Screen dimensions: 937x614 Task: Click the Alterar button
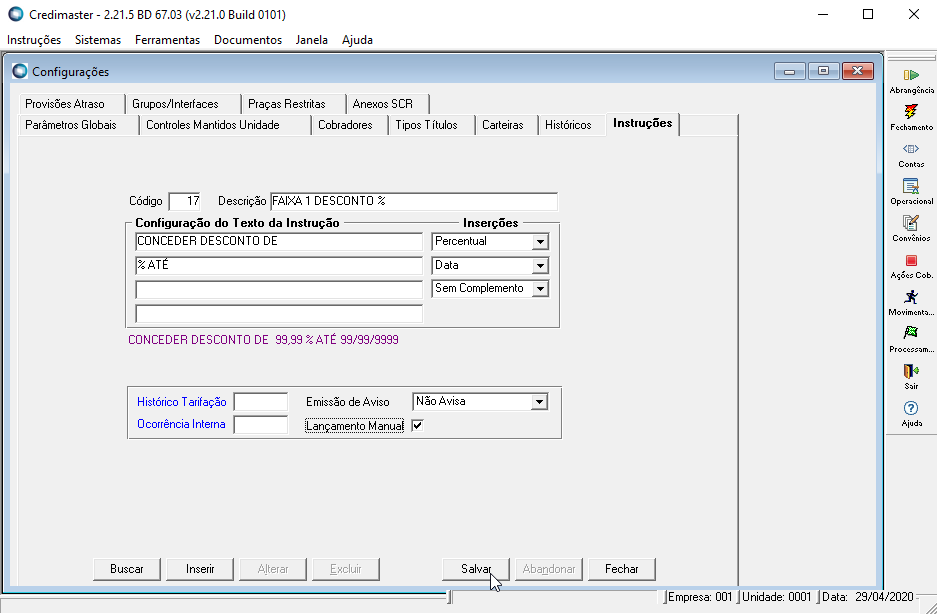(273, 569)
